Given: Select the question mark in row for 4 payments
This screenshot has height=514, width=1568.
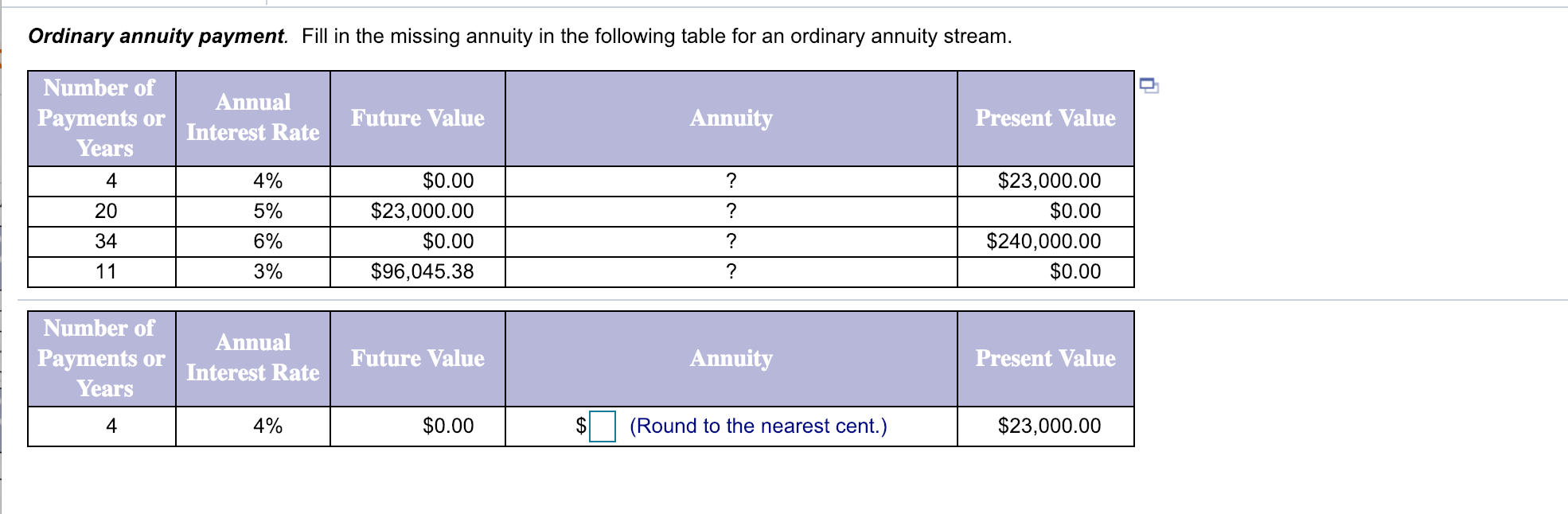Looking at the screenshot, I should point(730,181).
